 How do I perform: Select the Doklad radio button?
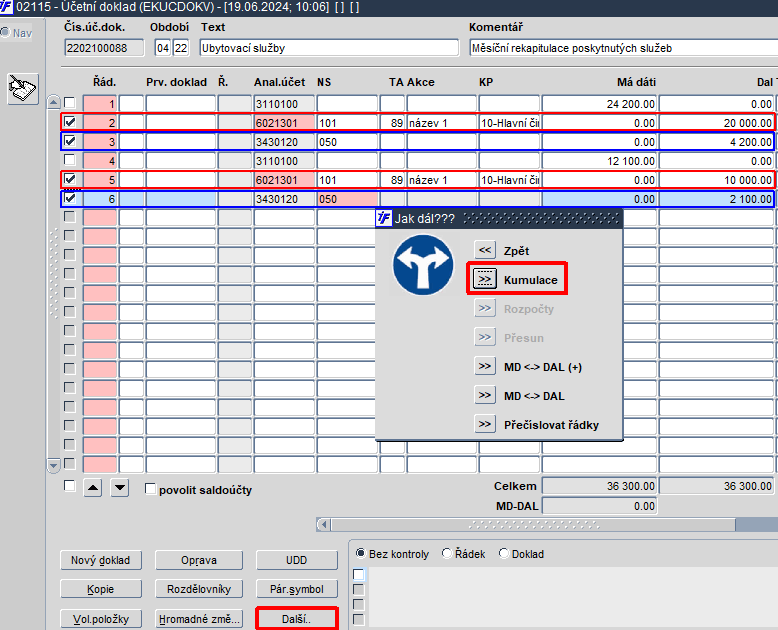504,553
